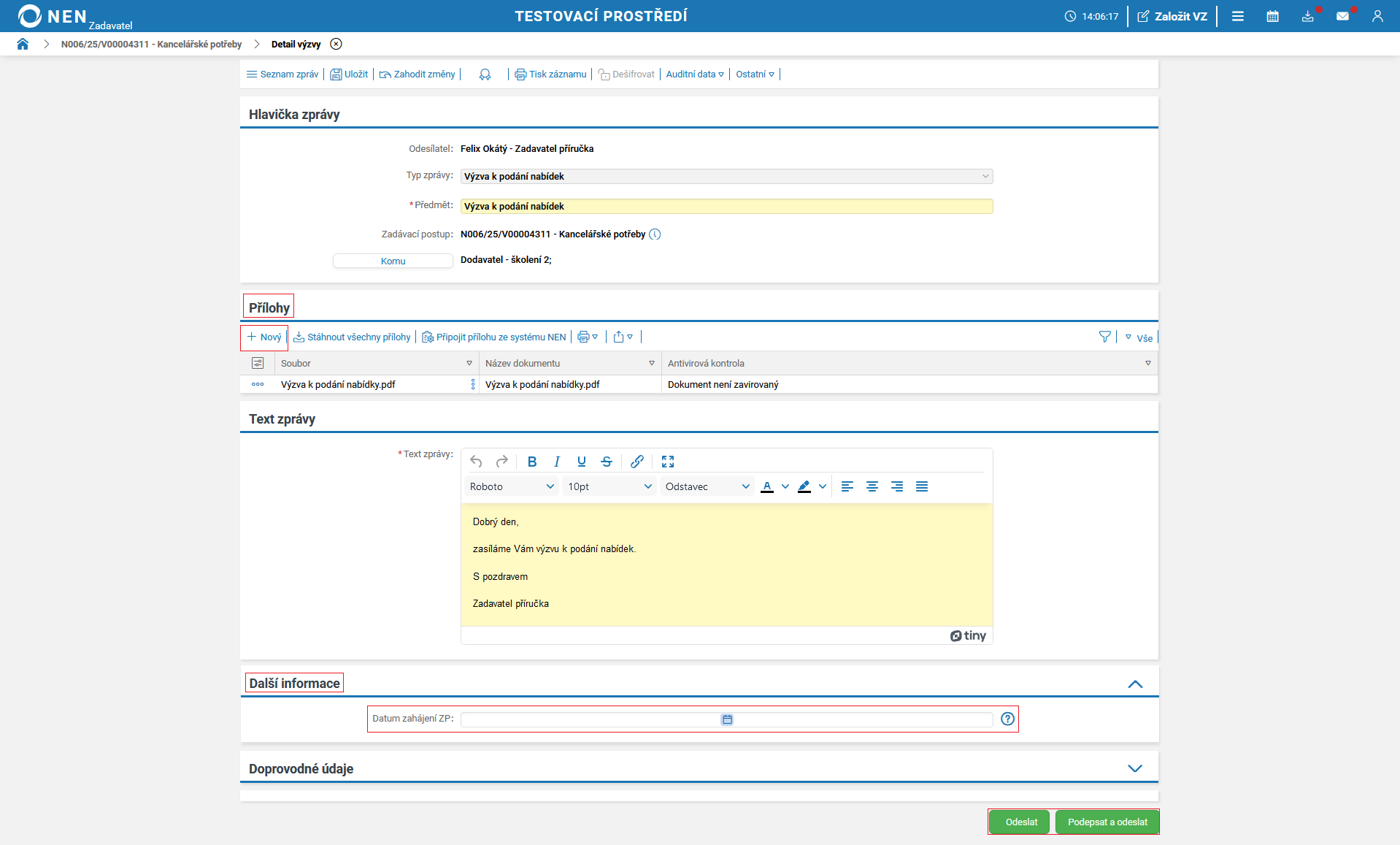Open the Ostatní menu

(755, 74)
